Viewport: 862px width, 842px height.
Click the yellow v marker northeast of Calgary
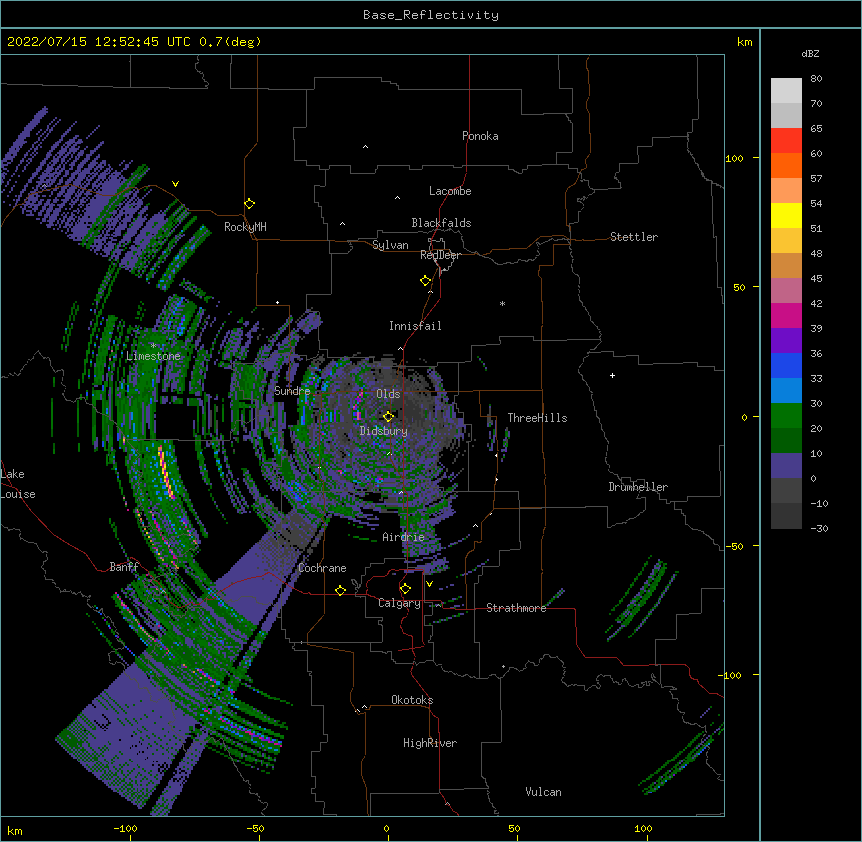click(x=429, y=584)
